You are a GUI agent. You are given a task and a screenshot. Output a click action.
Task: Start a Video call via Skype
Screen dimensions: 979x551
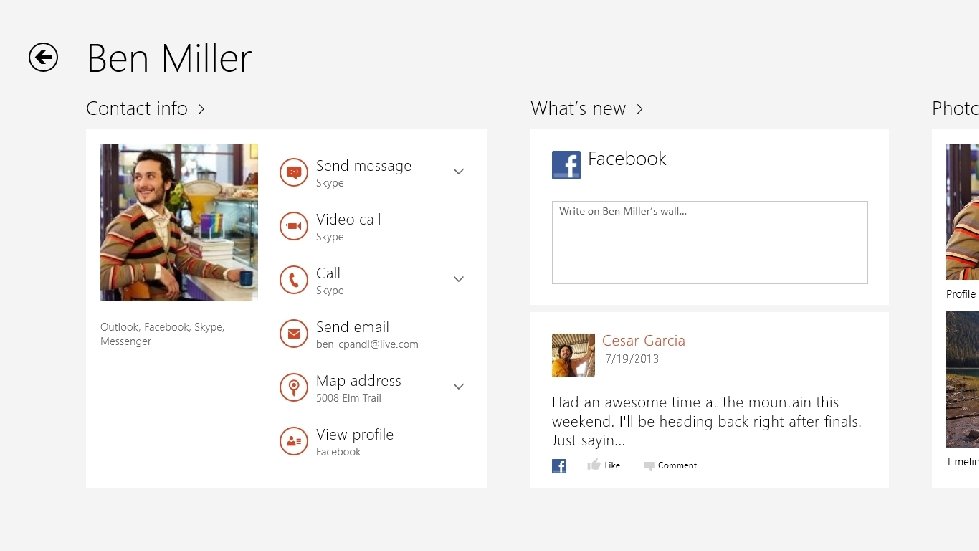(348, 227)
